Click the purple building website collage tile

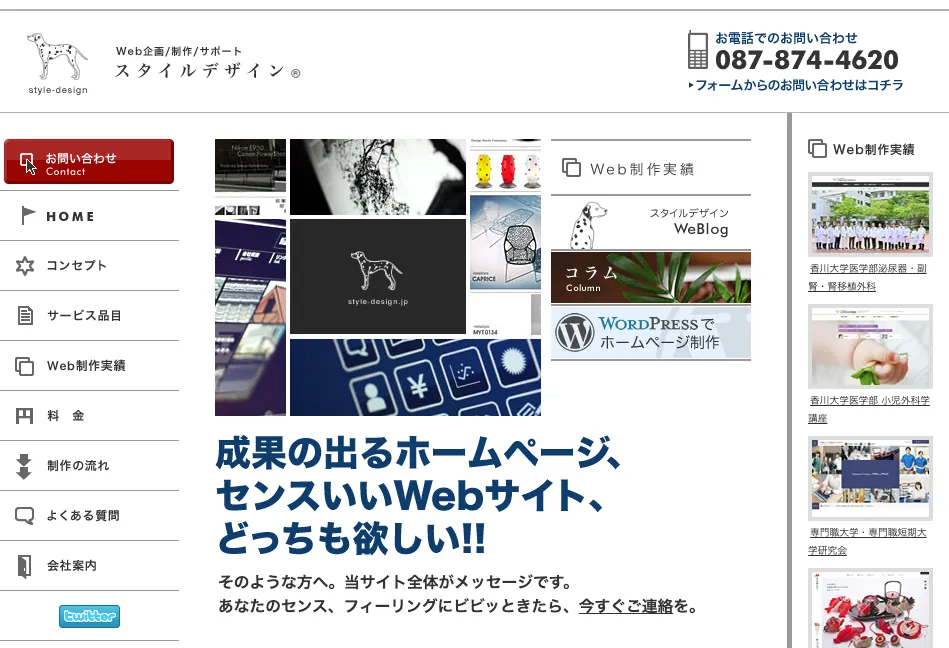tap(250, 317)
